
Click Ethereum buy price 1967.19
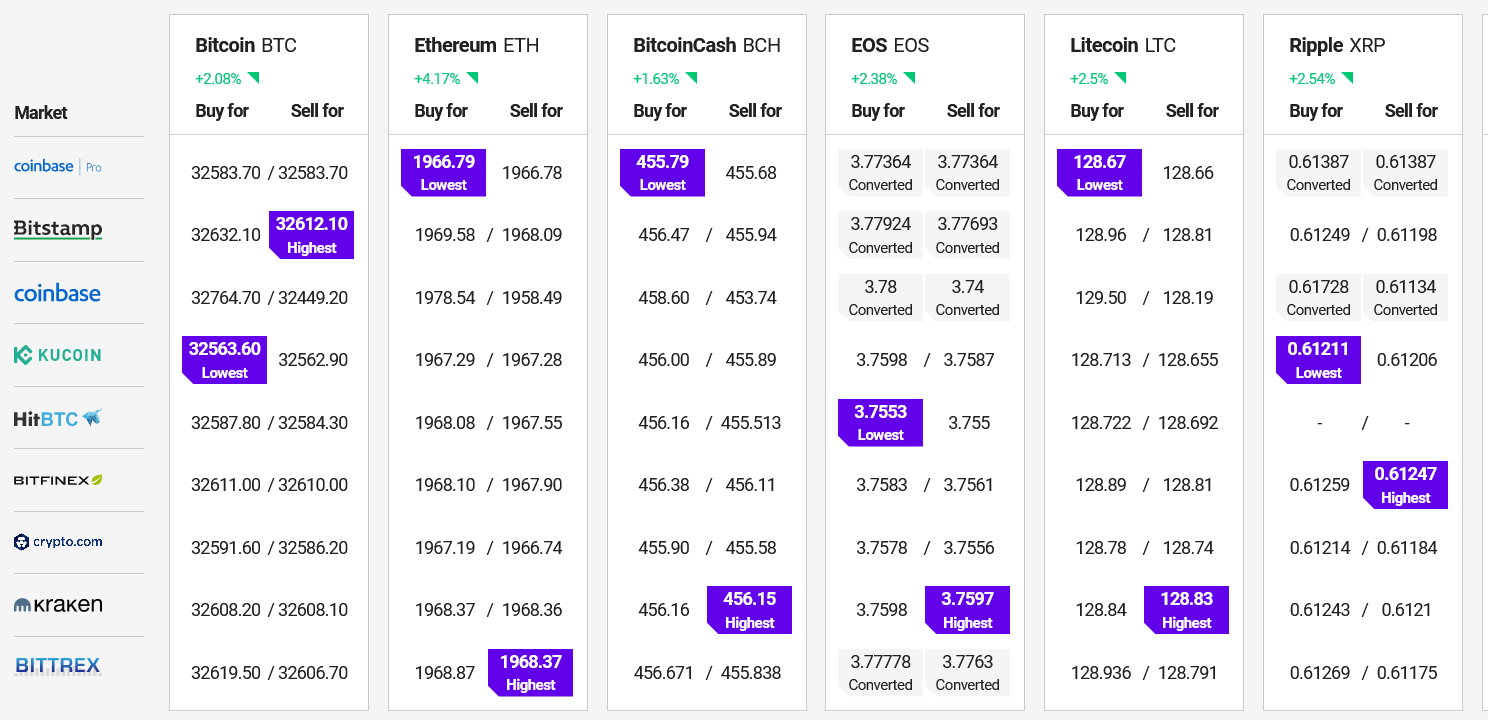445,548
